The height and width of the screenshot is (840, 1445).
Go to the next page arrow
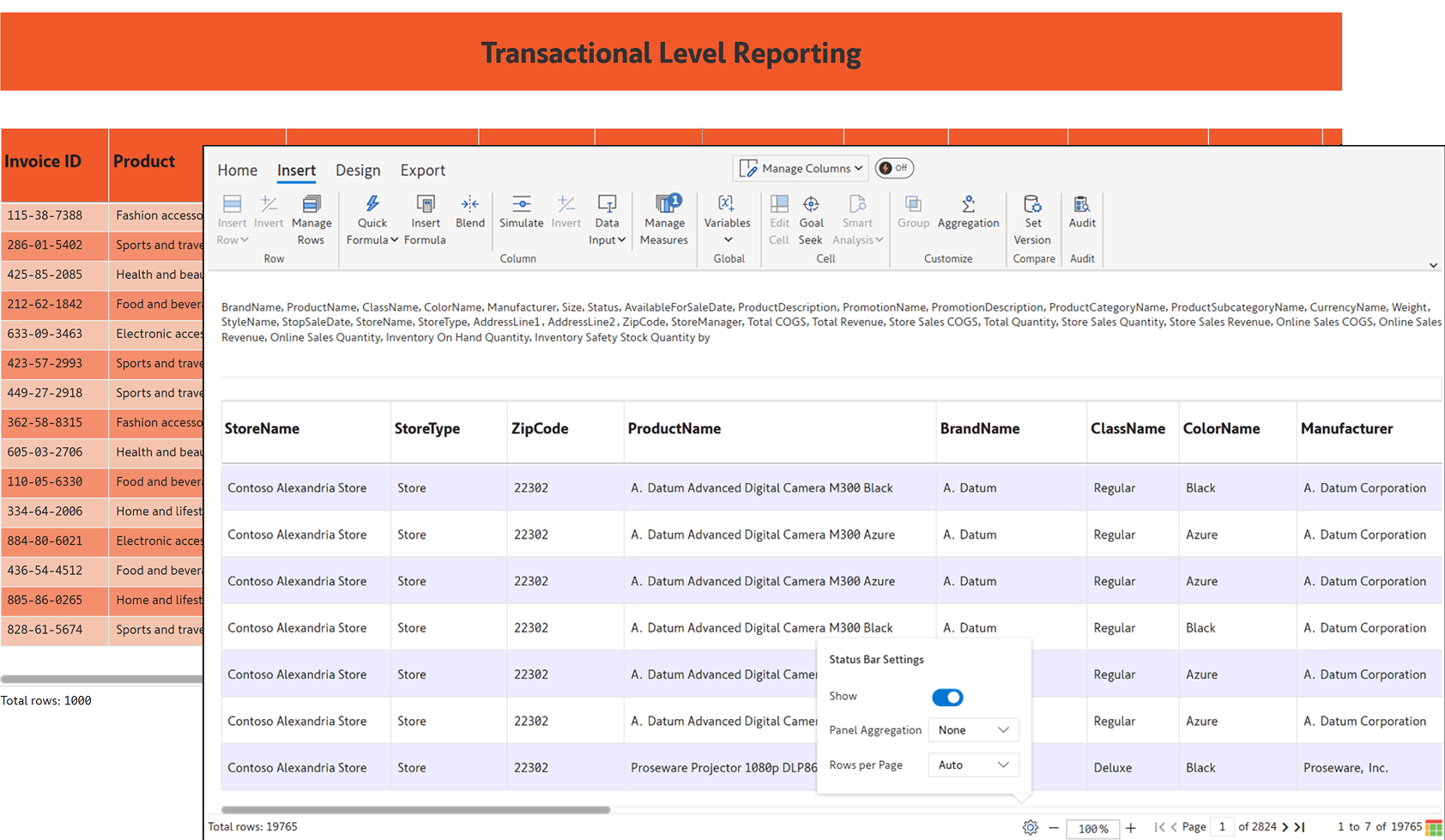click(x=1285, y=827)
